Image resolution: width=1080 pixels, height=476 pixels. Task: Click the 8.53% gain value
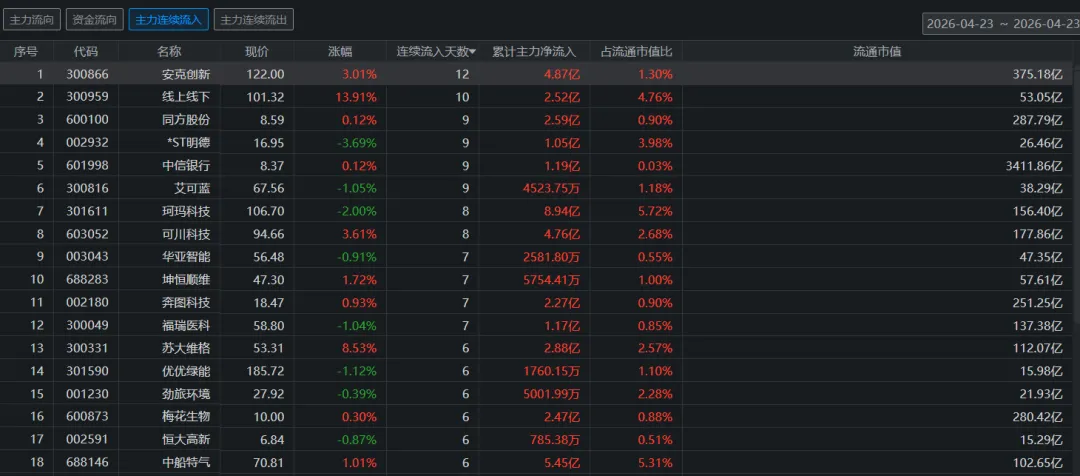click(x=360, y=349)
